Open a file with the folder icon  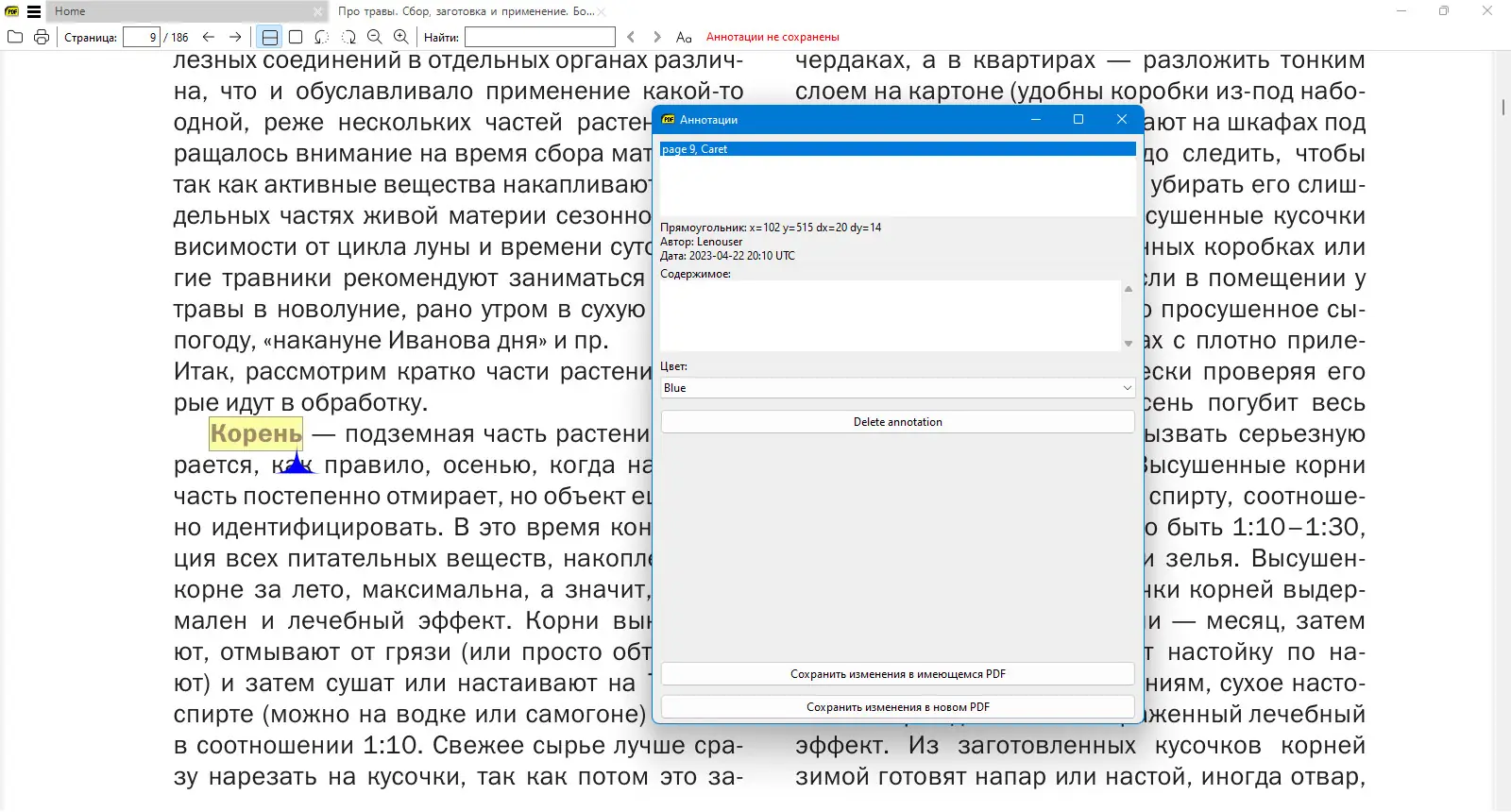14,37
